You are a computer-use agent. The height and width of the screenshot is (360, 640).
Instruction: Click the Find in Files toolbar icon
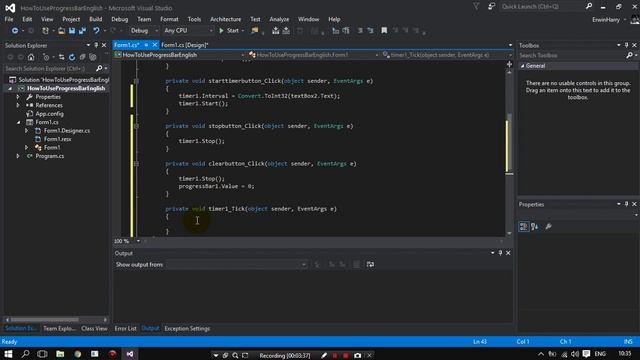pos(255,31)
